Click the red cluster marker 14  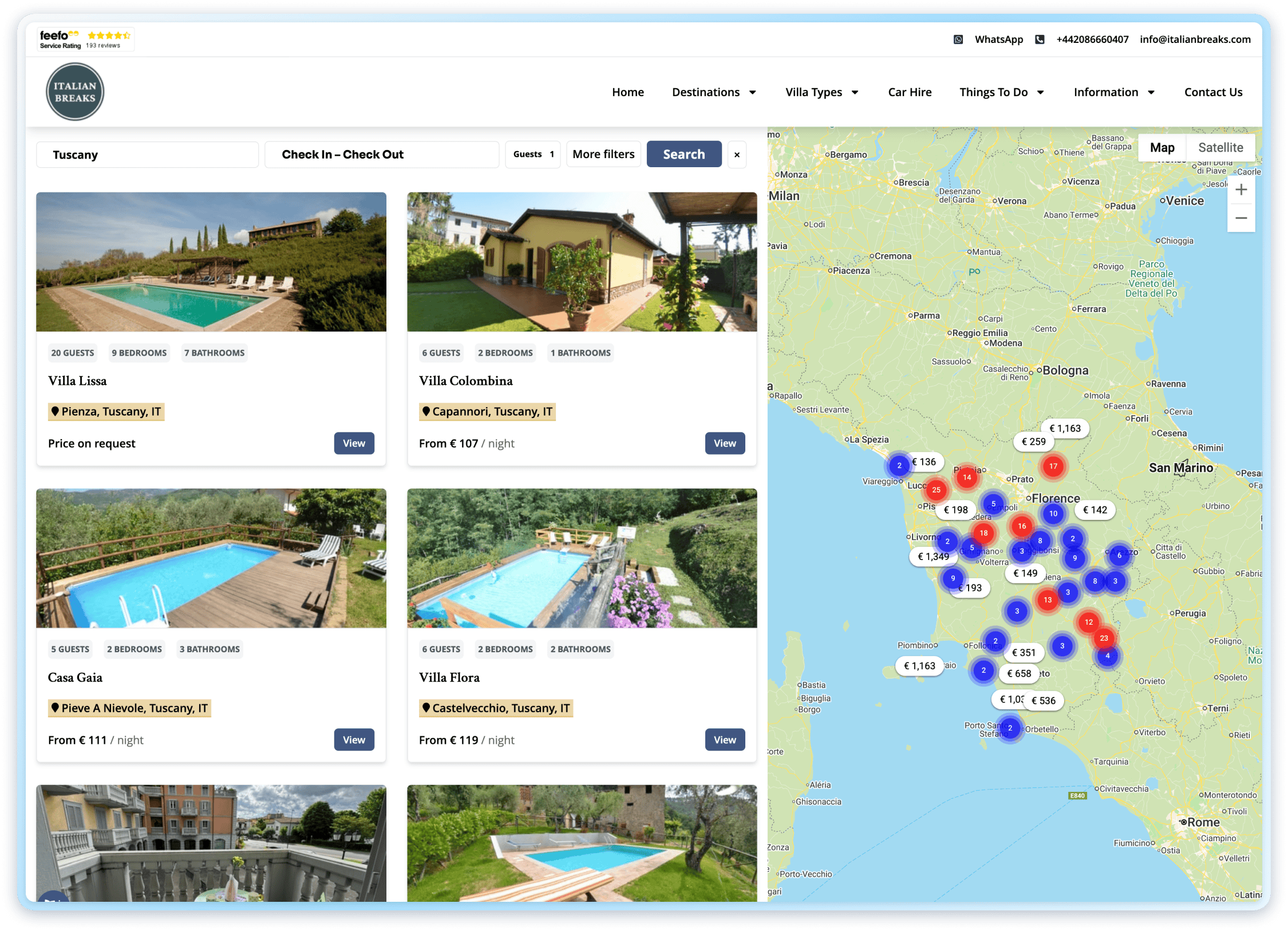(967, 477)
